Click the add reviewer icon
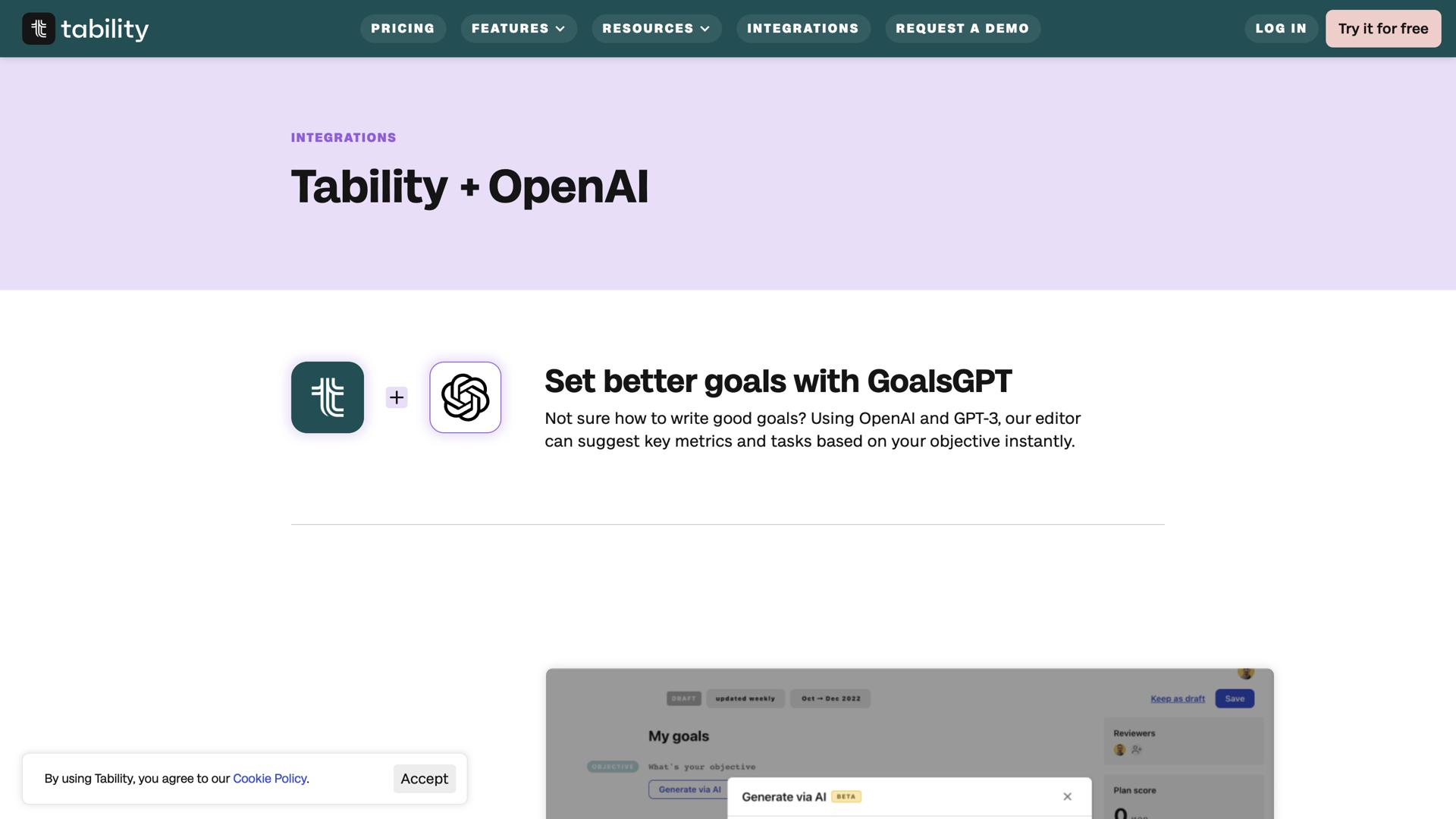This screenshot has width=1456, height=819. 1137,750
